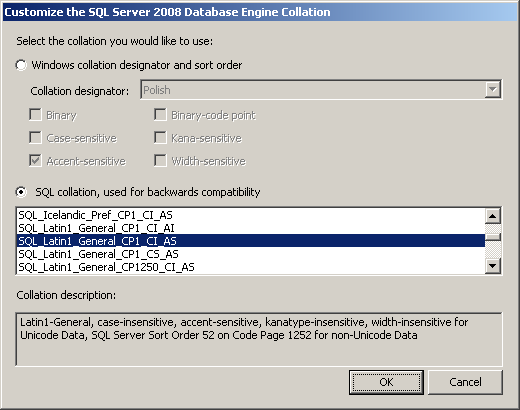Toggle the Accent-sensitive checkbox
Viewport: 520px width, 410px height.
[x=35, y=161]
